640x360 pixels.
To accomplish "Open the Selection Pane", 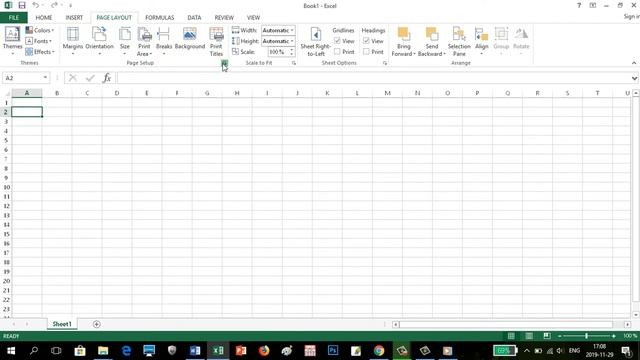I will 459,41.
